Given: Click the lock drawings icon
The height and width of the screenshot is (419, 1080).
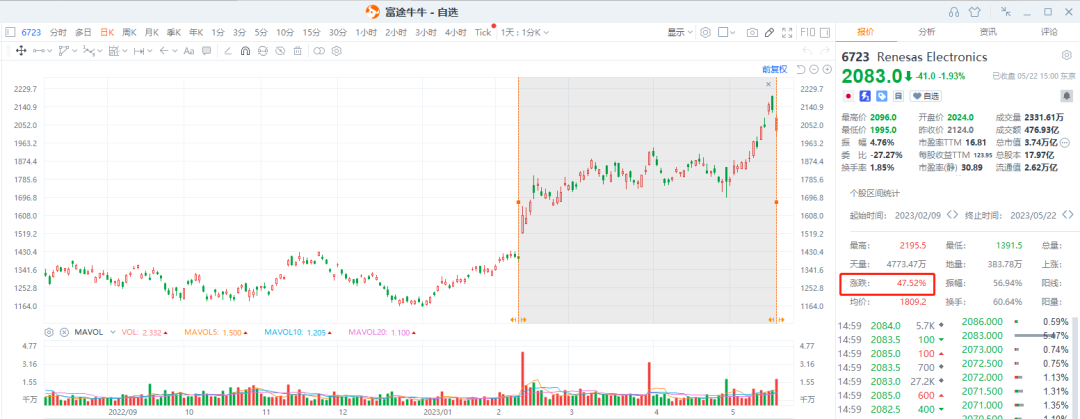Looking at the screenshot, I should (x=262, y=50).
